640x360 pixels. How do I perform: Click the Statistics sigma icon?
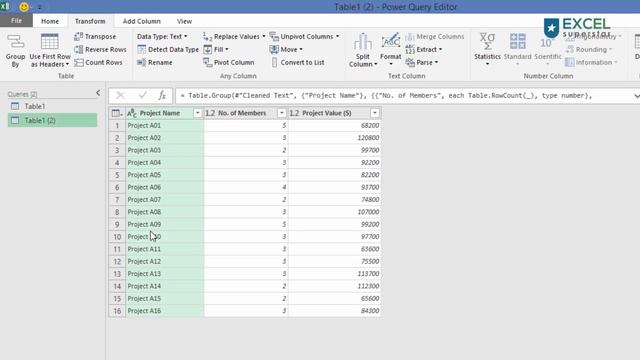[x=487, y=42]
